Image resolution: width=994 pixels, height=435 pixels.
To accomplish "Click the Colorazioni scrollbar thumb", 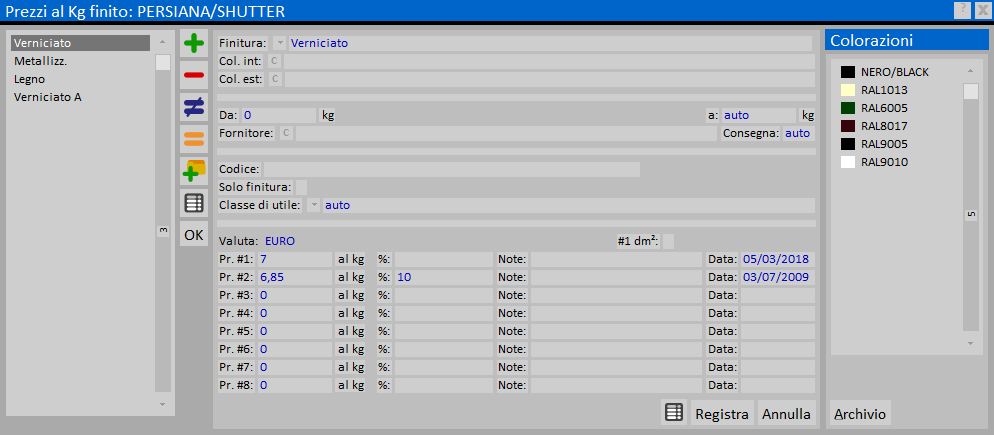I will [971, 92].
